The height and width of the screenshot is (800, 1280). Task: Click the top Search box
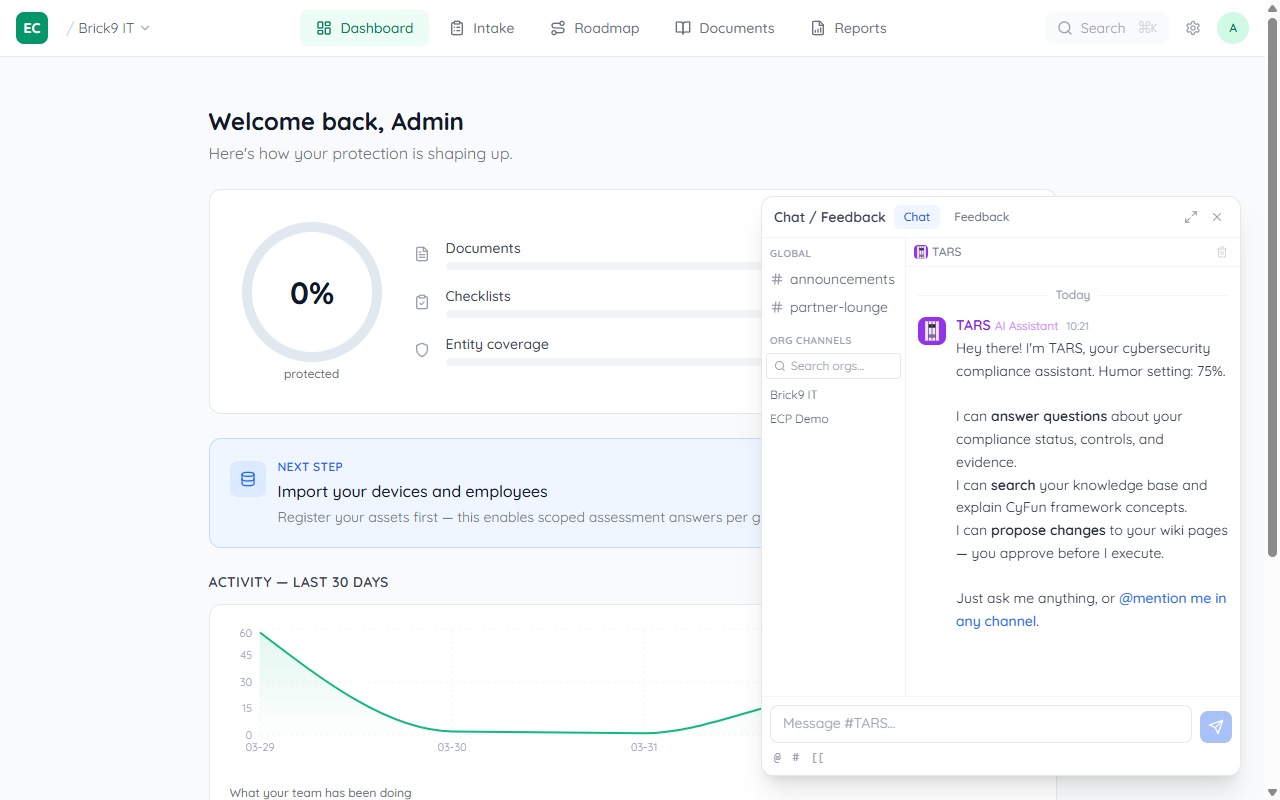[x=1106, y=28]
